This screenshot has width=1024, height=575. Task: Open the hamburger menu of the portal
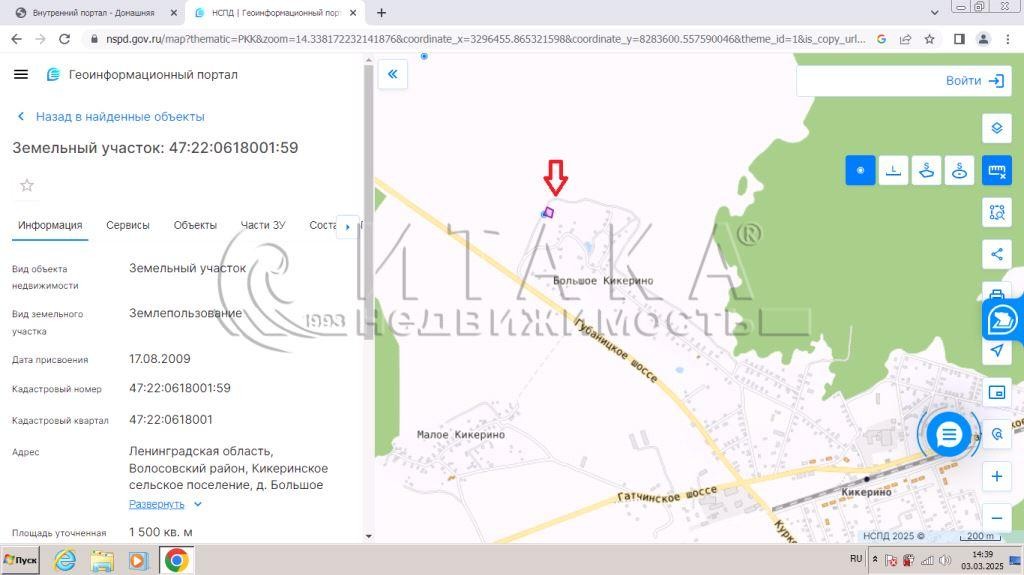[21, 74]
